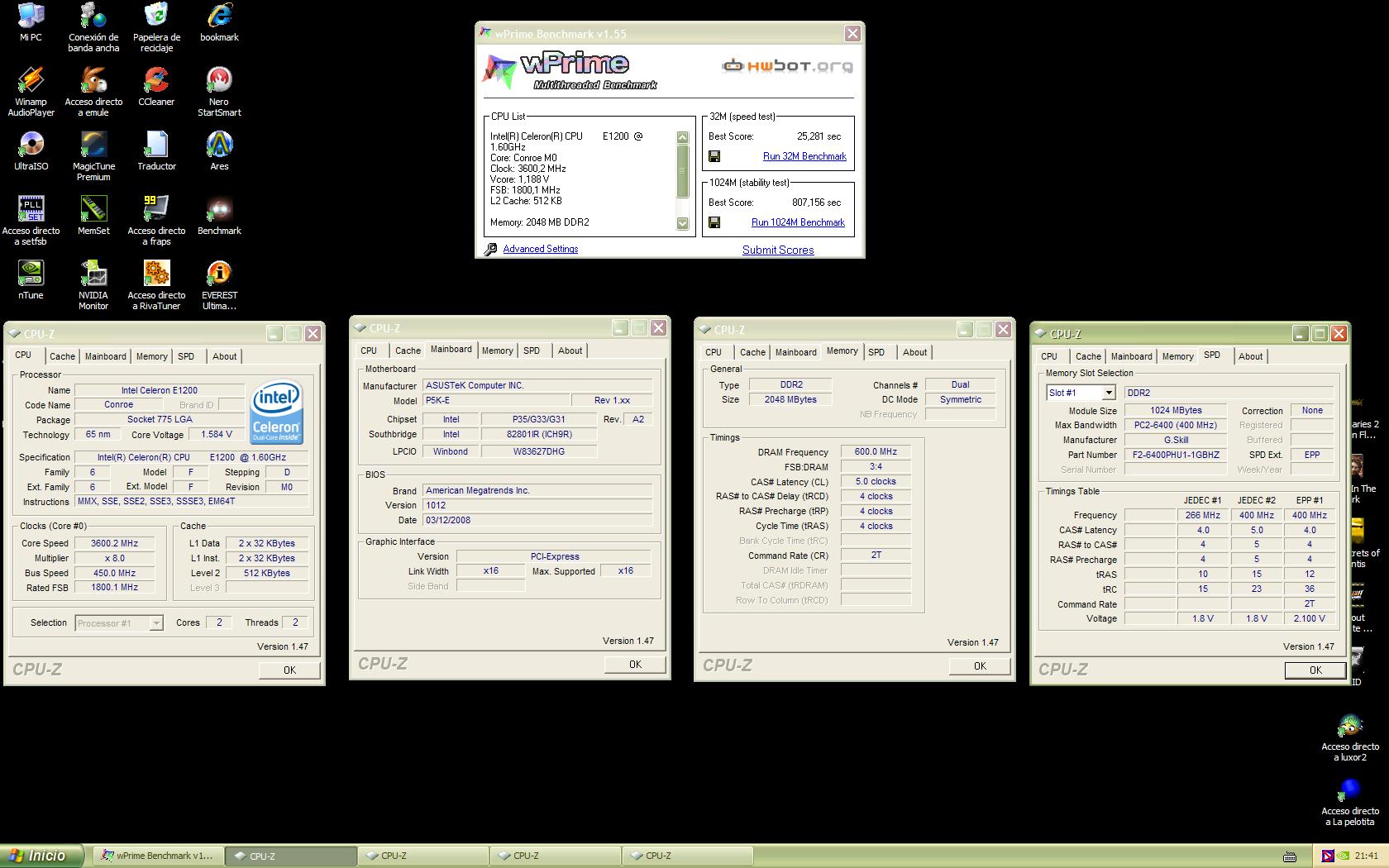Click the Core Speed 3600.2 MHz field
Screen dimensions: 1389x868
[116, 543]
